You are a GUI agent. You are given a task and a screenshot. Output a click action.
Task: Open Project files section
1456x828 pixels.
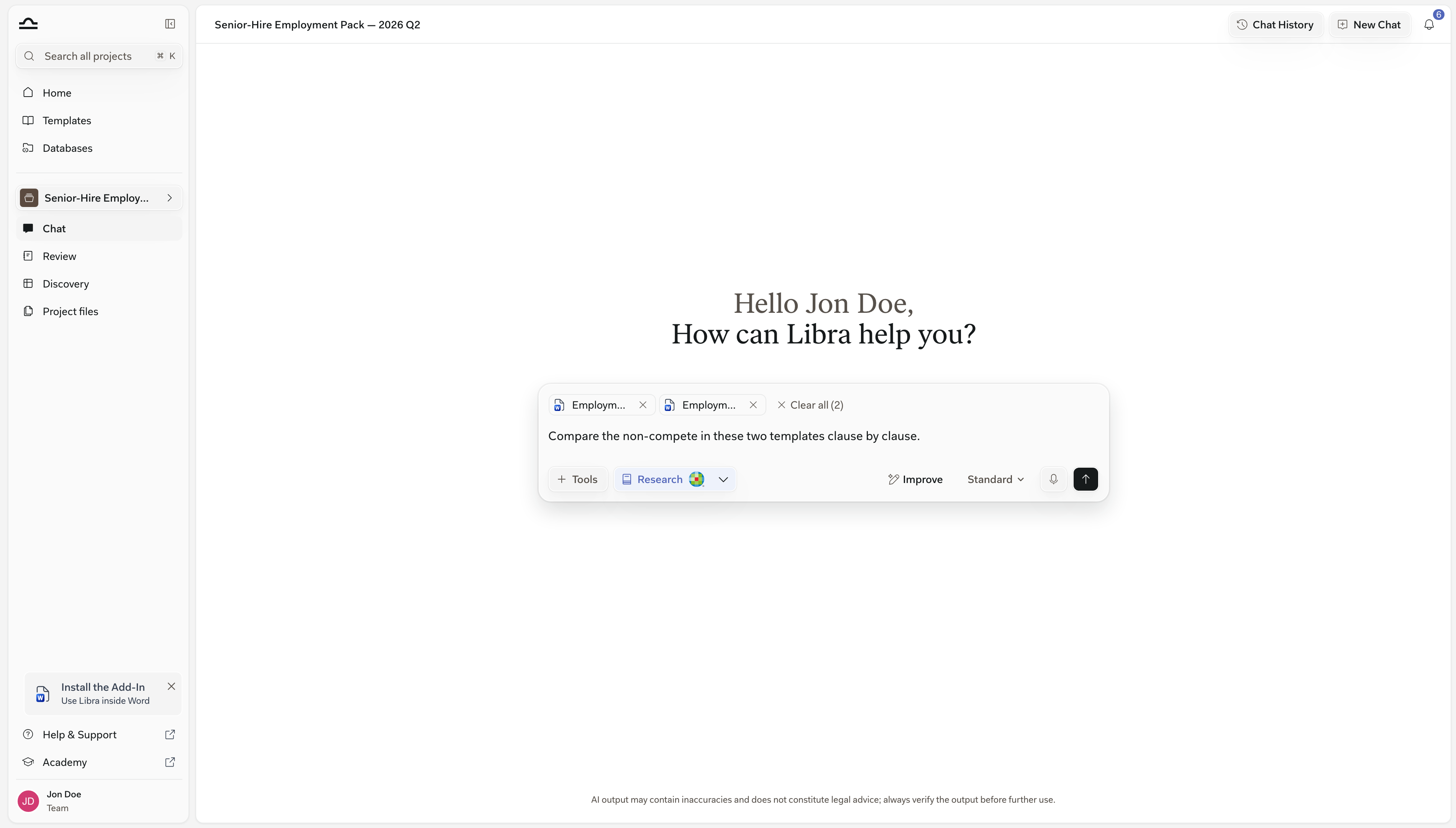click(x=100, y=311)
